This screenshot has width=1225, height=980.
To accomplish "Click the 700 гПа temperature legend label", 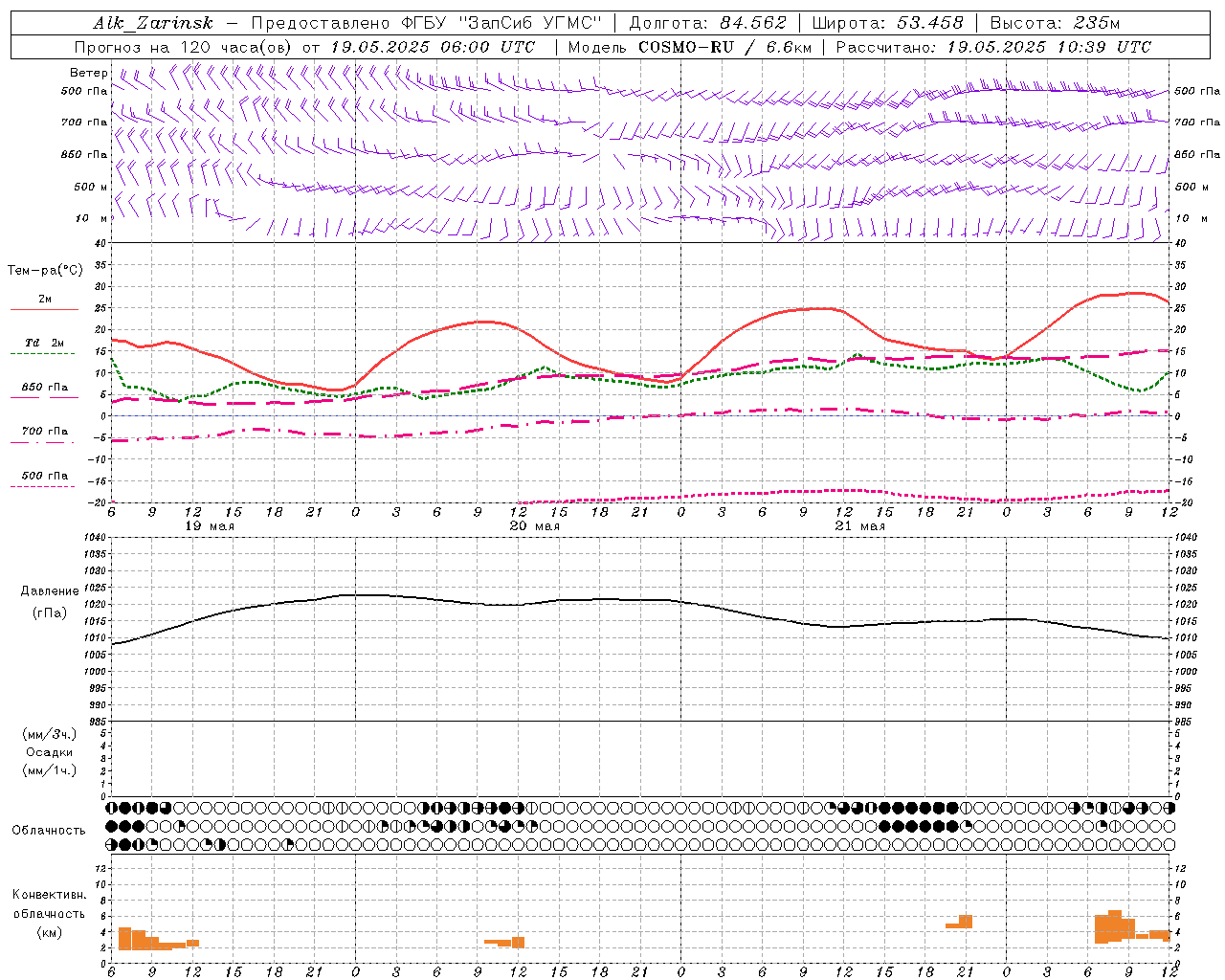I will [45, 431].
